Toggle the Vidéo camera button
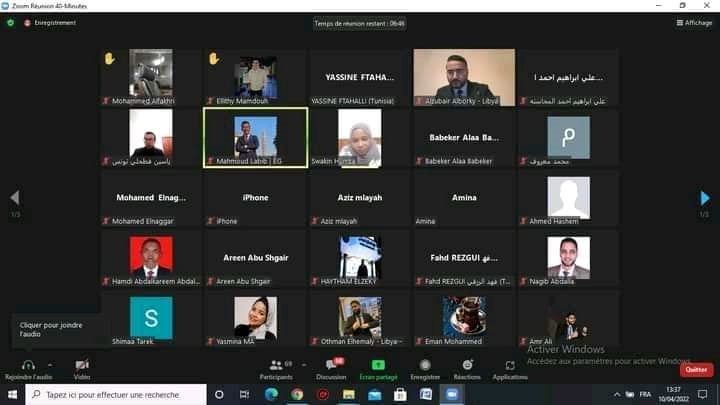Viewport: 720px width, 405px height. click(82, 365)
